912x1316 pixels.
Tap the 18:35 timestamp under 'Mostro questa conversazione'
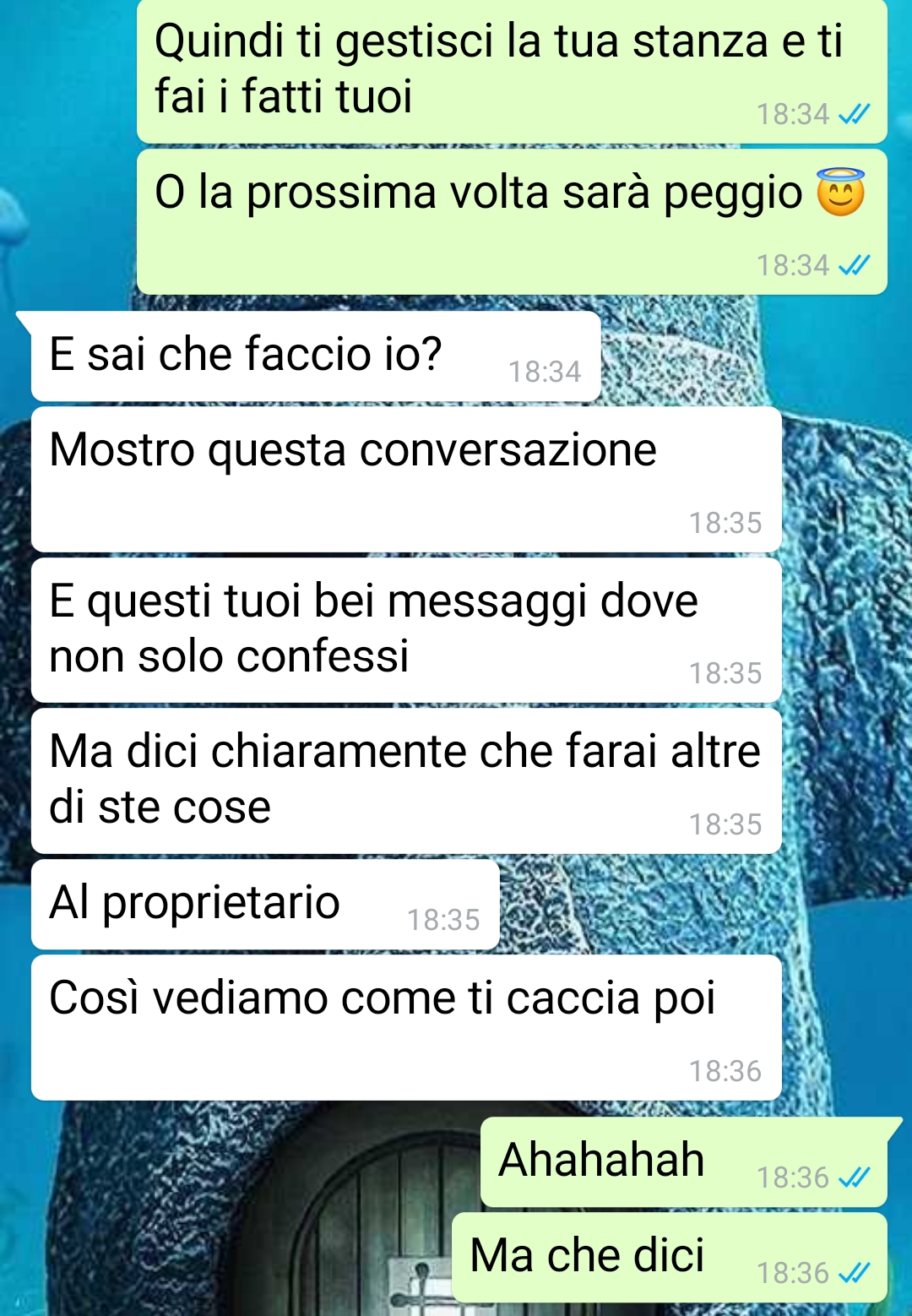[725, 523]
